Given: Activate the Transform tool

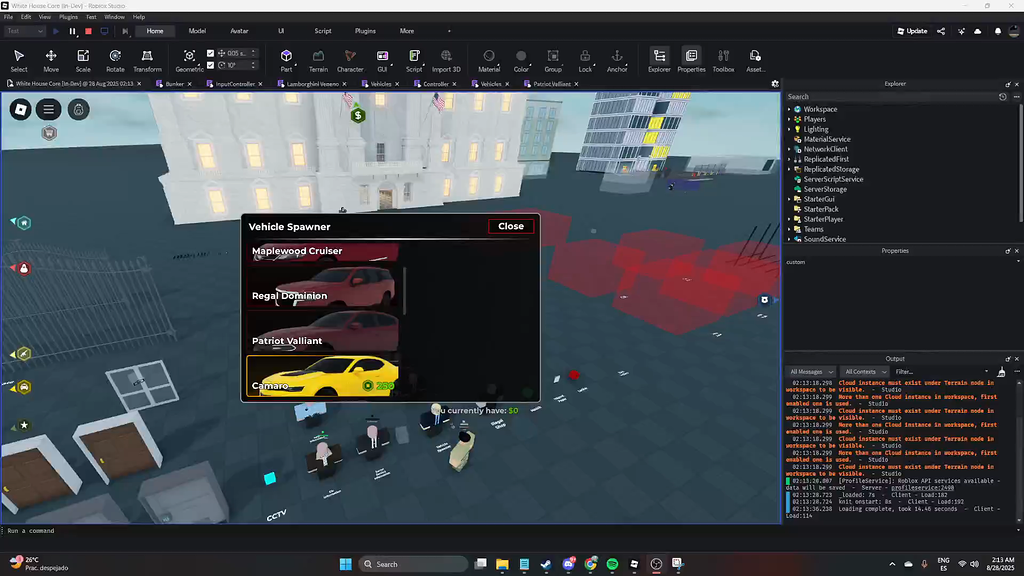Looking at the screenshot, I should point(147,60).
